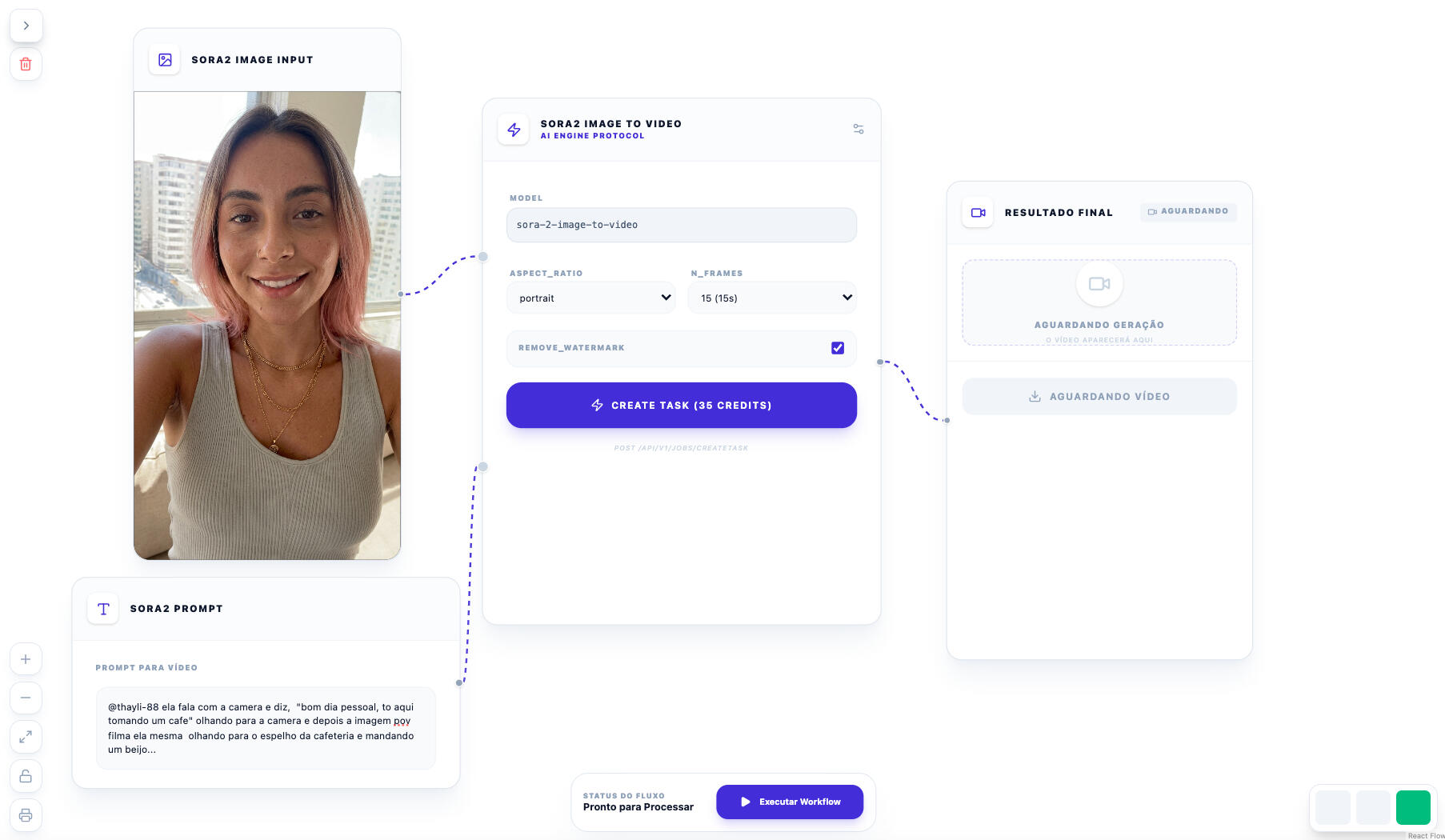Open node settings sliders icon
This screenshot has height=840, width=1445.
[859, 129]
